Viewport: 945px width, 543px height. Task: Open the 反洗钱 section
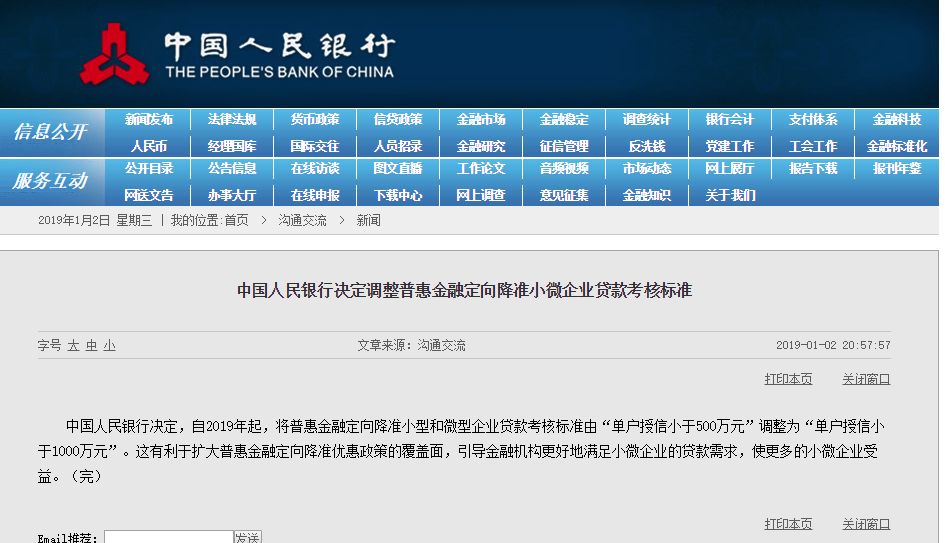(647, 146)
